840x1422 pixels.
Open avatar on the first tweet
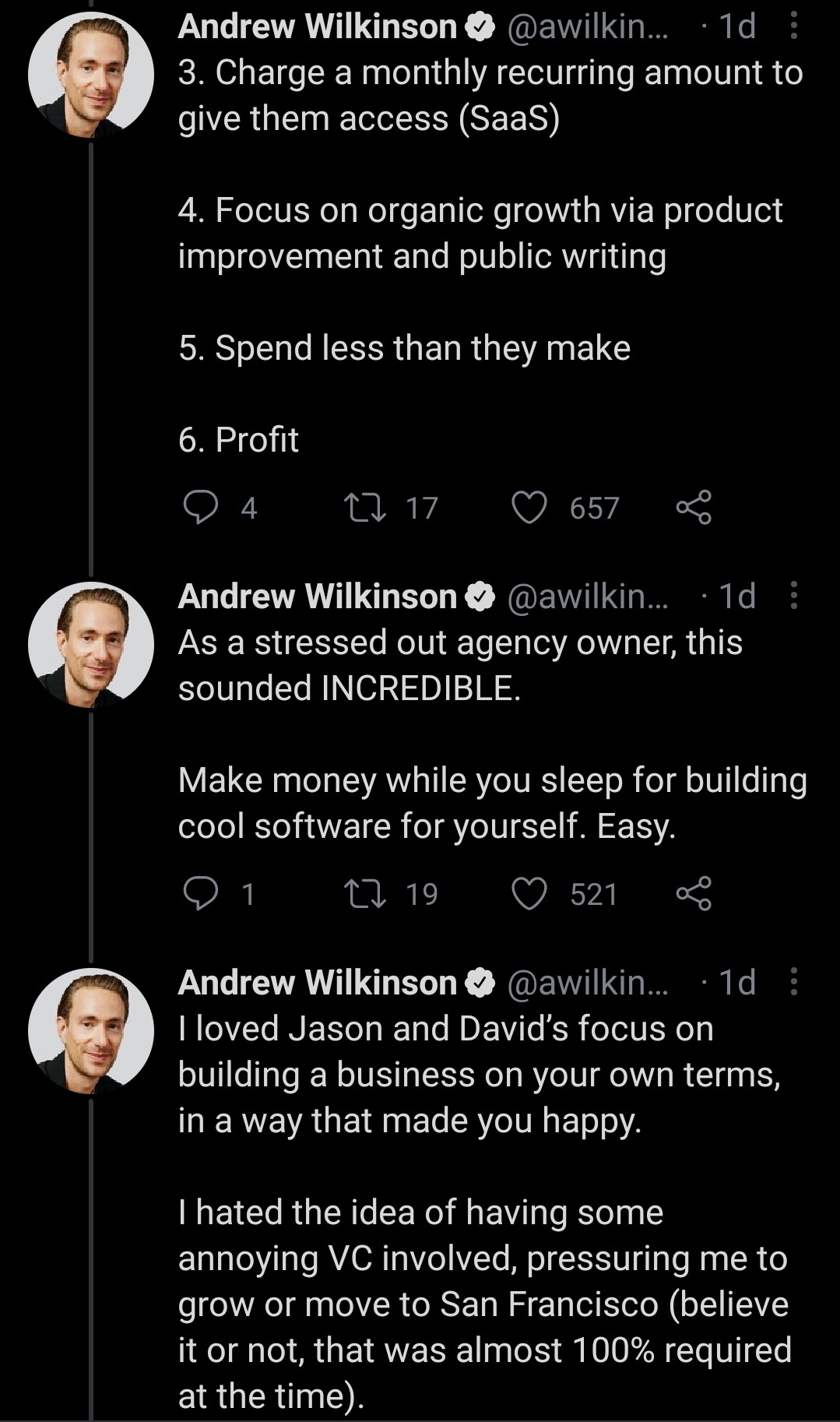click(91, 76)
